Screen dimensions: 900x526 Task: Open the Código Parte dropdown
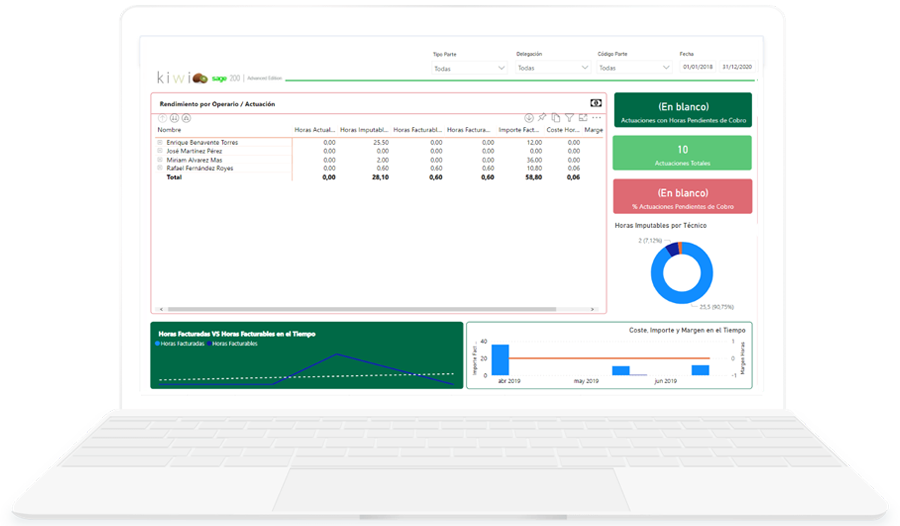pos(634,68)
